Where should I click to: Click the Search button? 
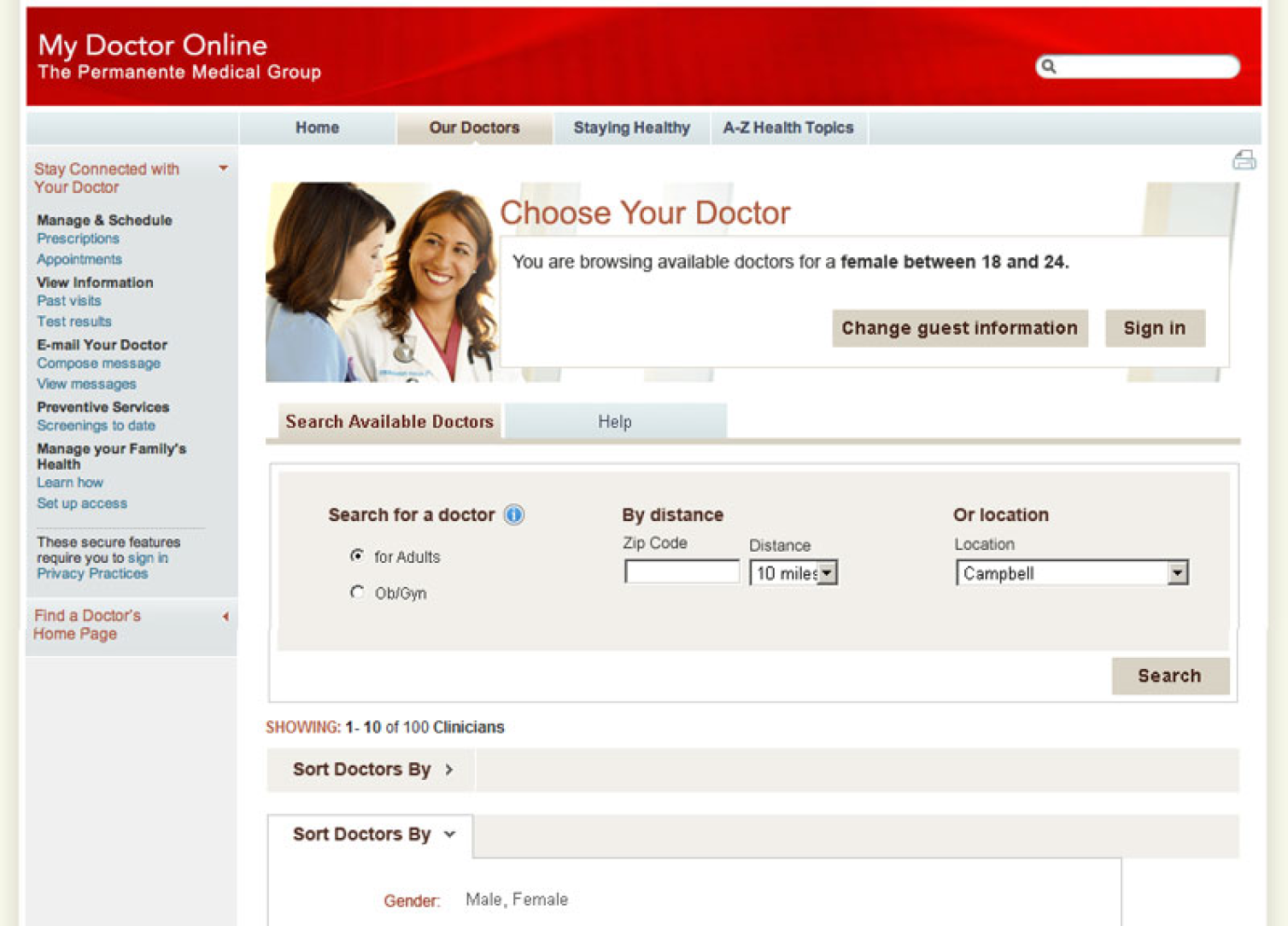tap(1169, 676)
